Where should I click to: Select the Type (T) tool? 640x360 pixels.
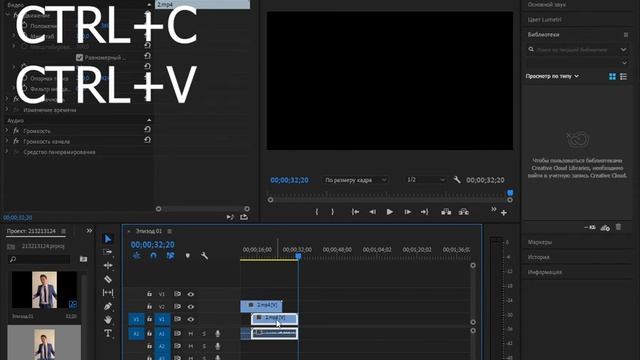coord(108,333)
